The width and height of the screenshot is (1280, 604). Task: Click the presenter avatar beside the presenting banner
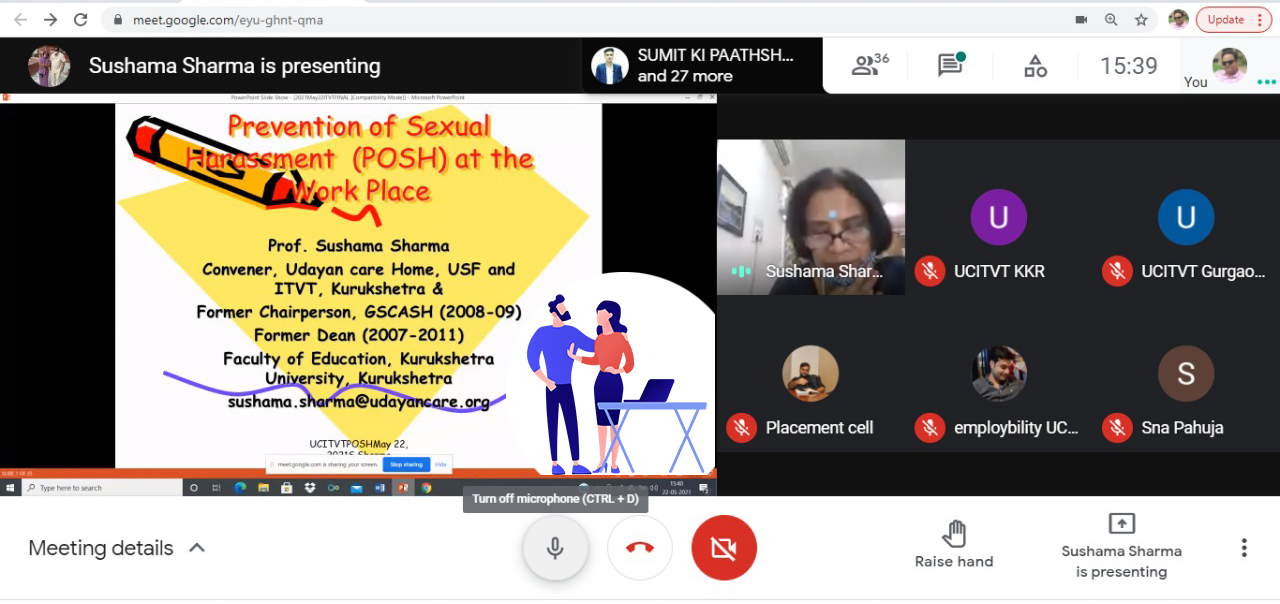[49, 66]
